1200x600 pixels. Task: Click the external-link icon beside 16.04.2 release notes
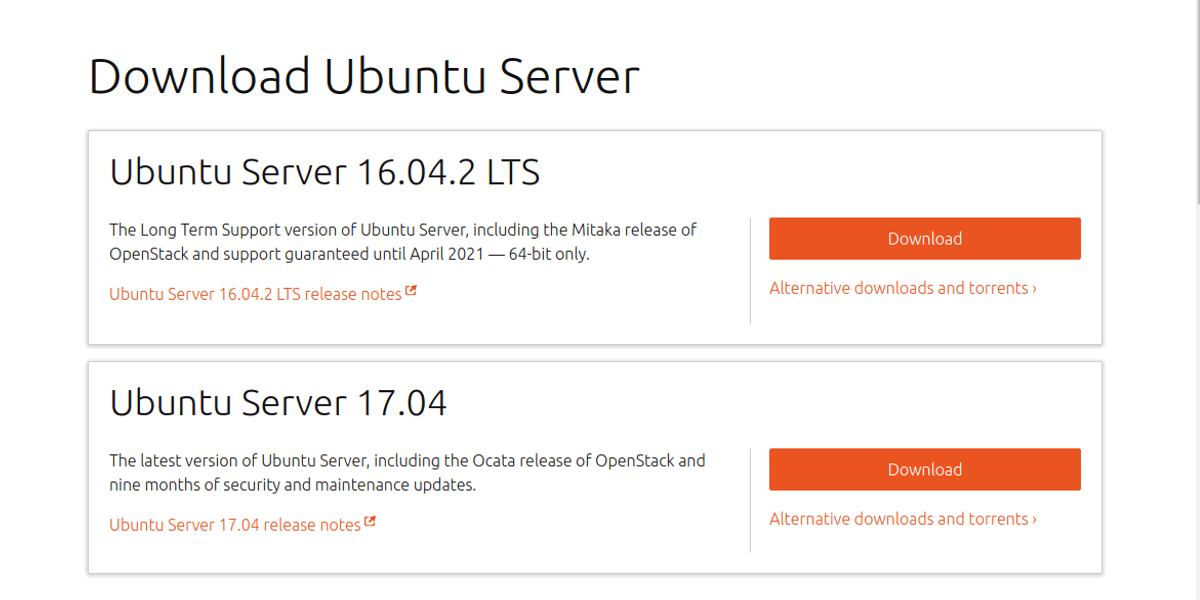pyautogui.click(x=412, y=291)
